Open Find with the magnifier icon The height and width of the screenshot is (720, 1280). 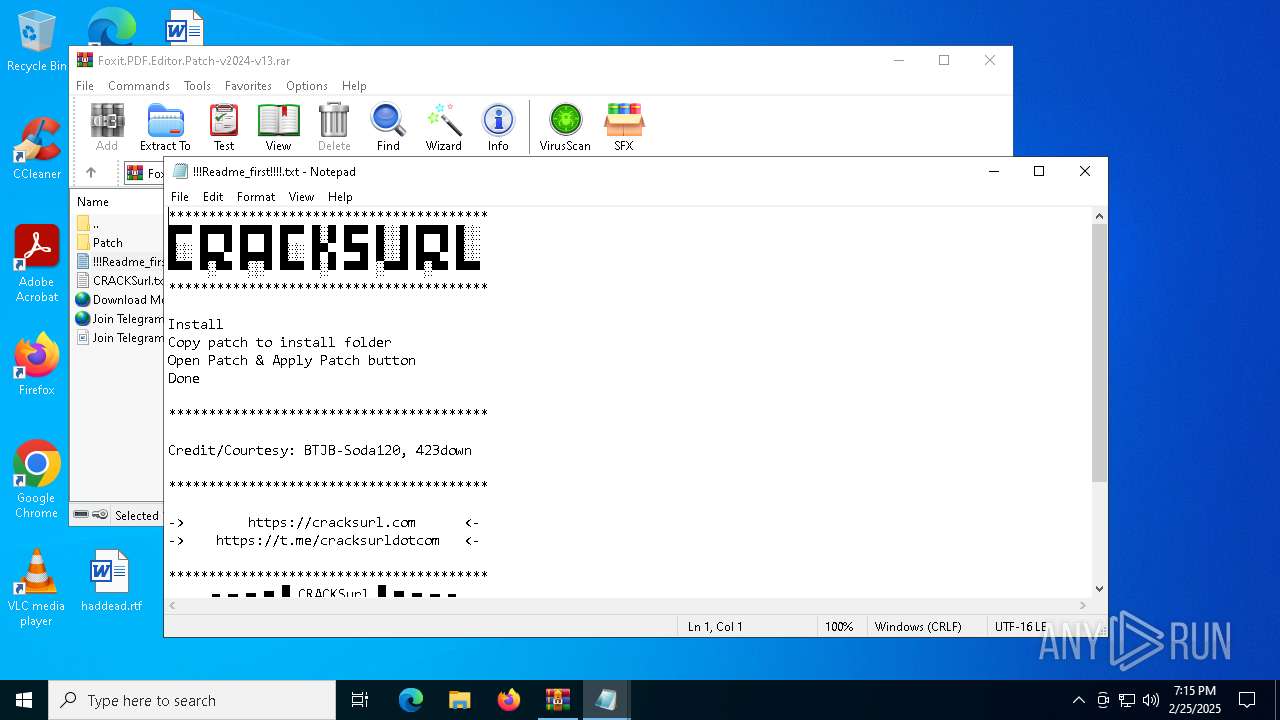pos(388,127)
